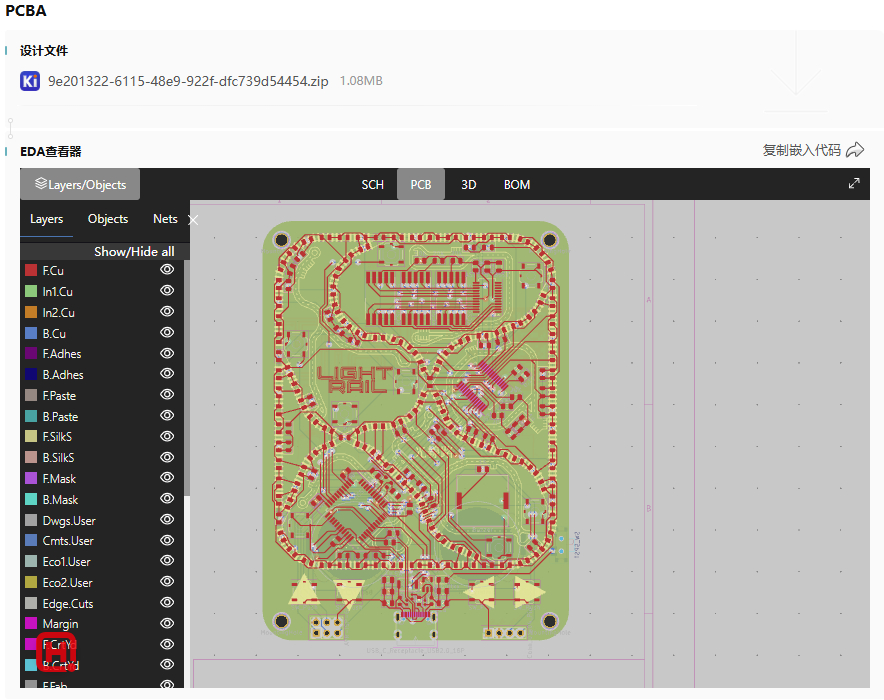This screenshot has width=884, height=700.
Task: Open the 9e201322 zip design file
Action: 188,81
